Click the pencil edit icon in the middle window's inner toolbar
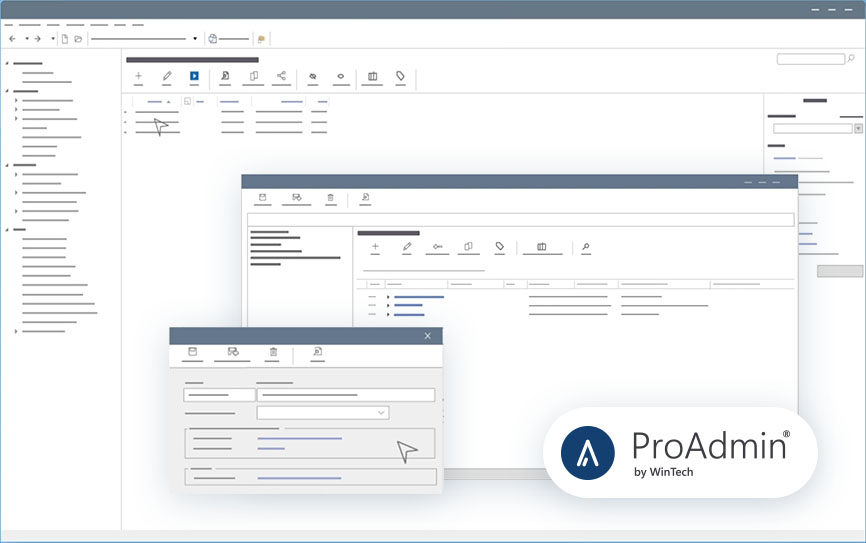This screenshot has height=543, width=866. 407,246
